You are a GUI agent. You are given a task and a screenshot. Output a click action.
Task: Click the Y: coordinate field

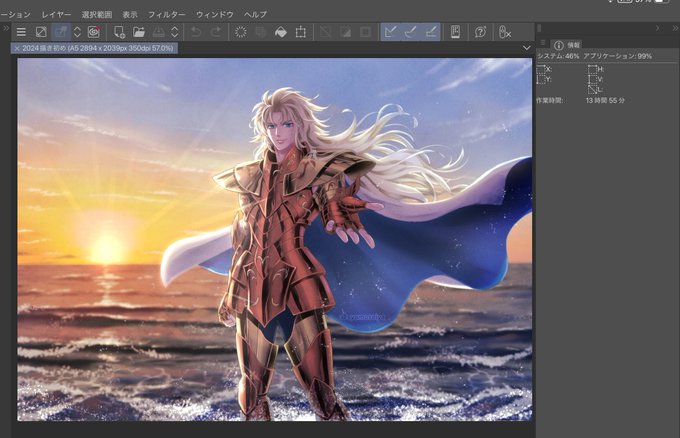(x=544, y=79)
